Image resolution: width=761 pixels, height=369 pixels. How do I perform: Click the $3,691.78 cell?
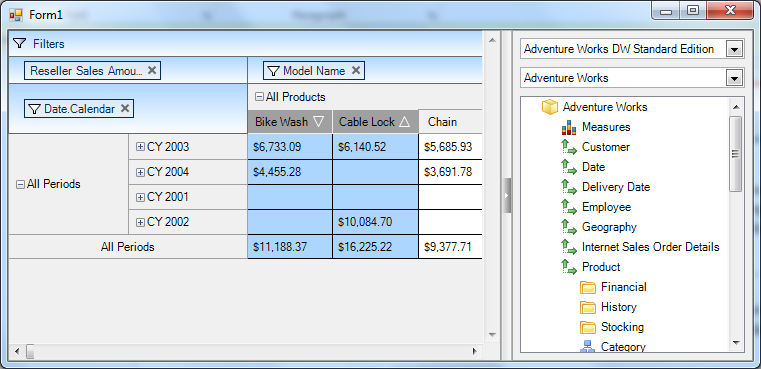click(x=450, y=172)
